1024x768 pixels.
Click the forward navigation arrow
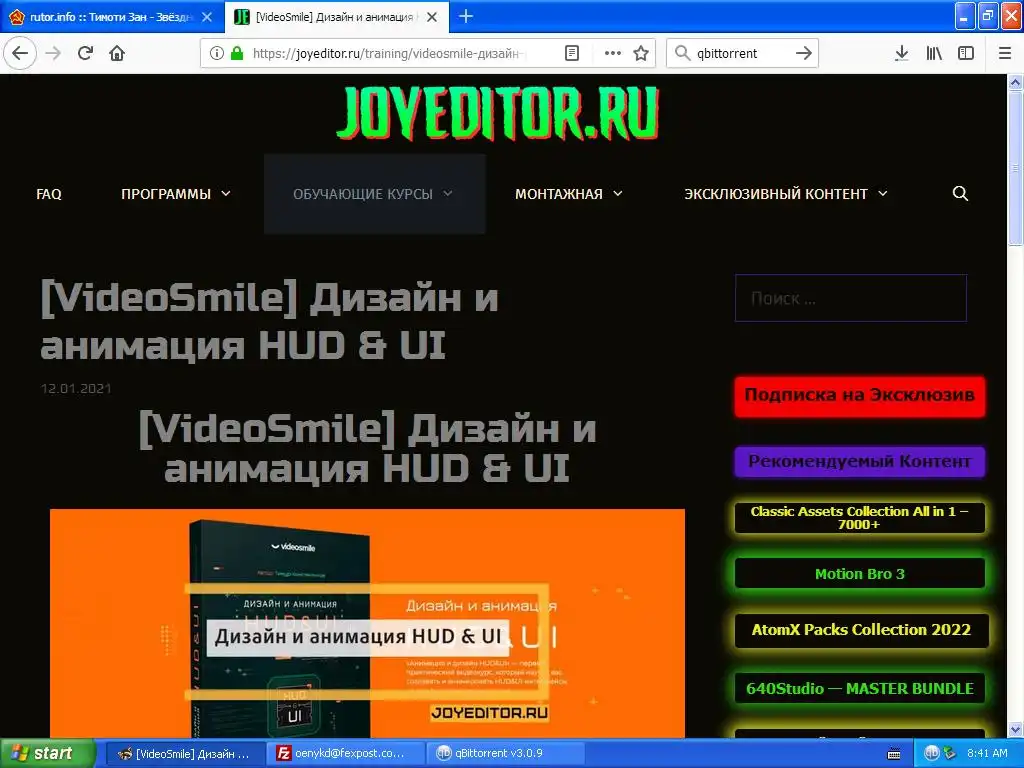click(x=53, y=53)
